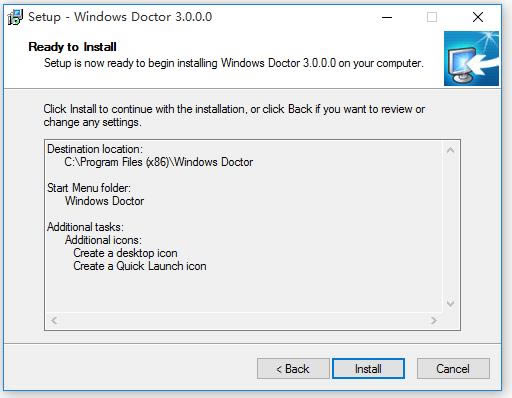Click 'Create a Quick Launch icon' text
Image resolution: width=512 pixels, height=398 pixels.
[140, 266]
